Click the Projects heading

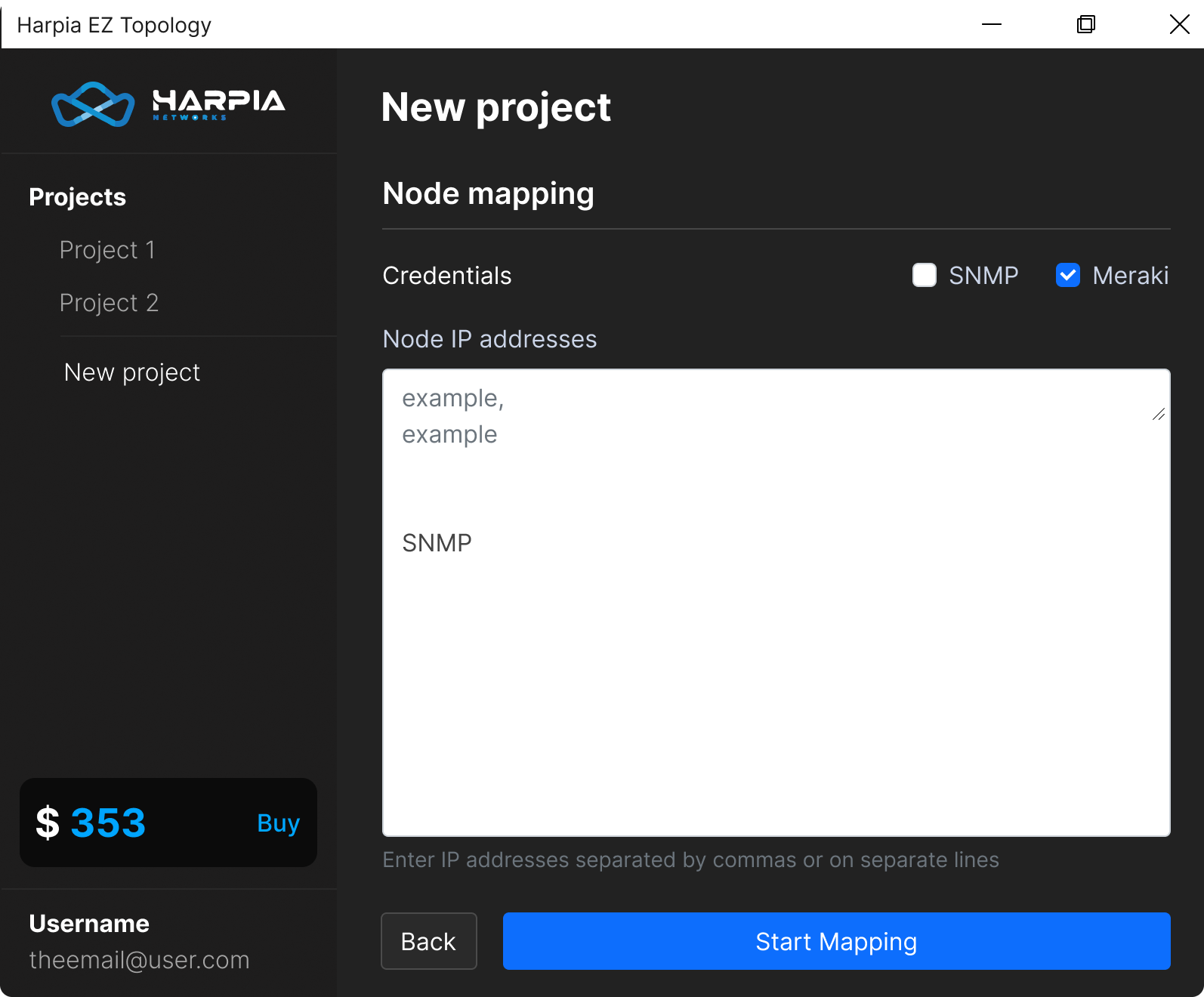tap(77, 197)
